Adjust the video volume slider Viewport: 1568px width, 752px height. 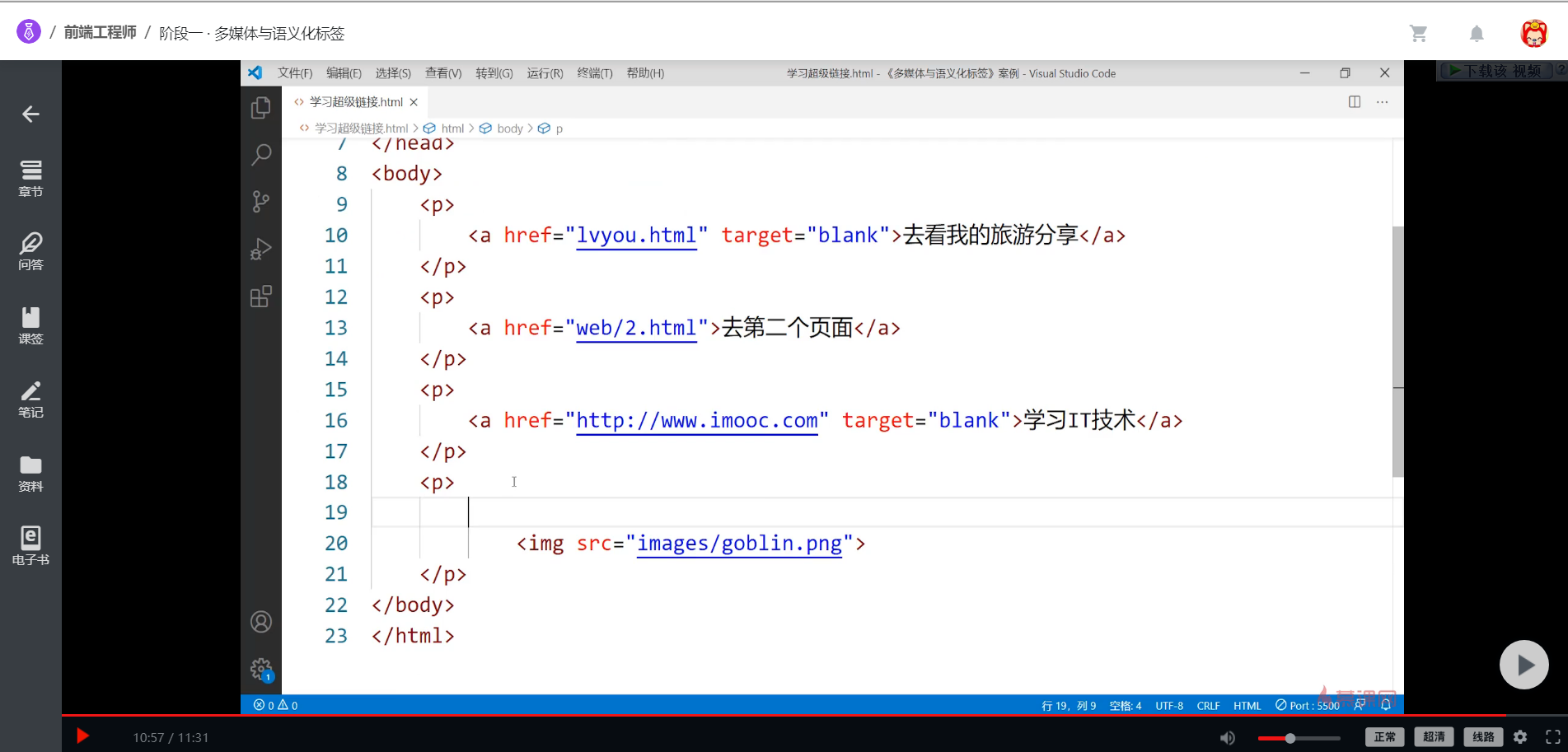click(1299, 738)
